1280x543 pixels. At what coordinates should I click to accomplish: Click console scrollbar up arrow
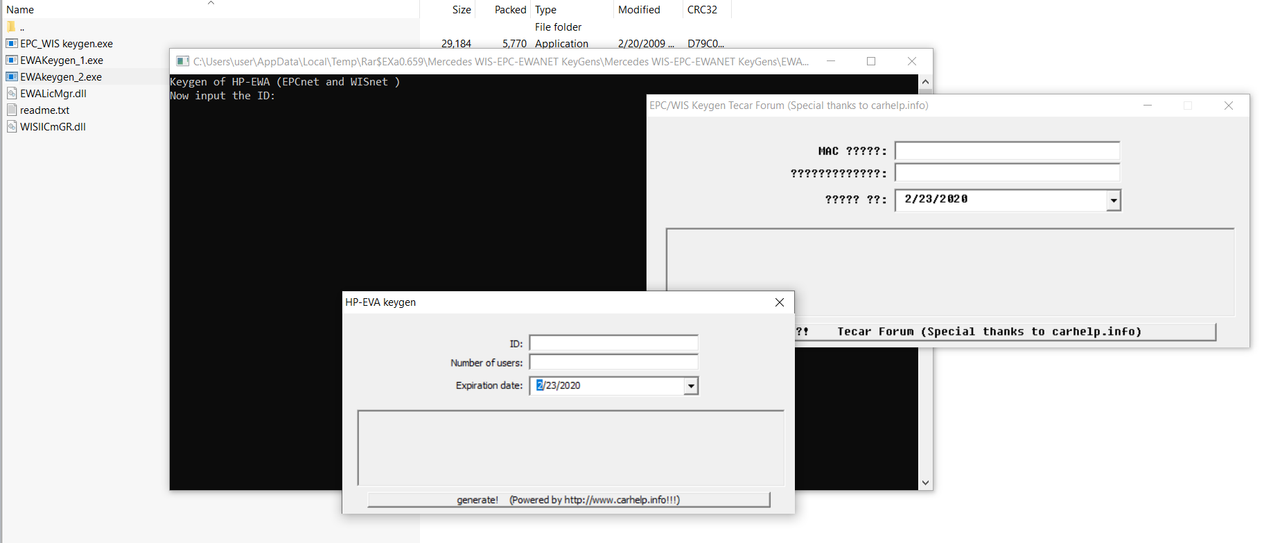click(925, 82)
